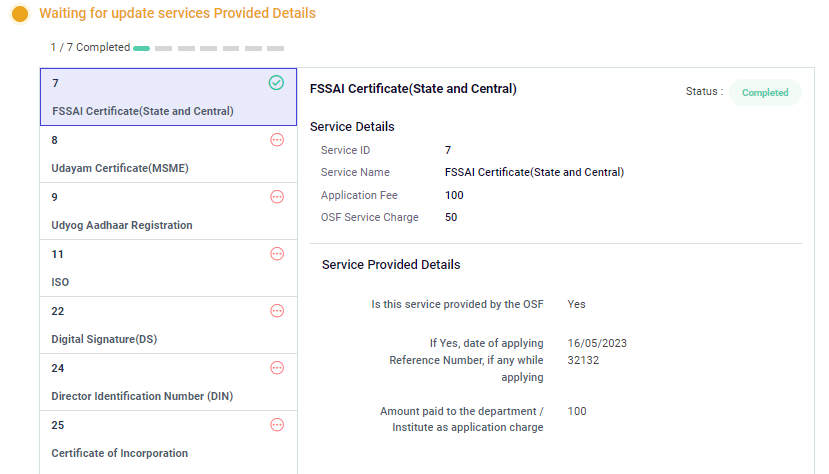
Task: Select Udyog Aadhaar Registration from the list
Action: 122,225
